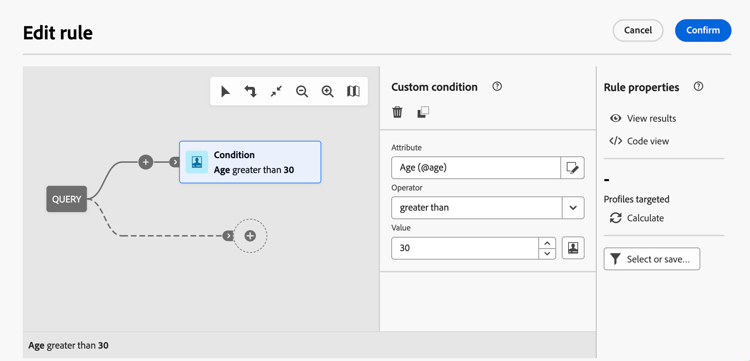Click the Attribute field label
The height and width of the screenshot is (361, 750).
point(407,148)
